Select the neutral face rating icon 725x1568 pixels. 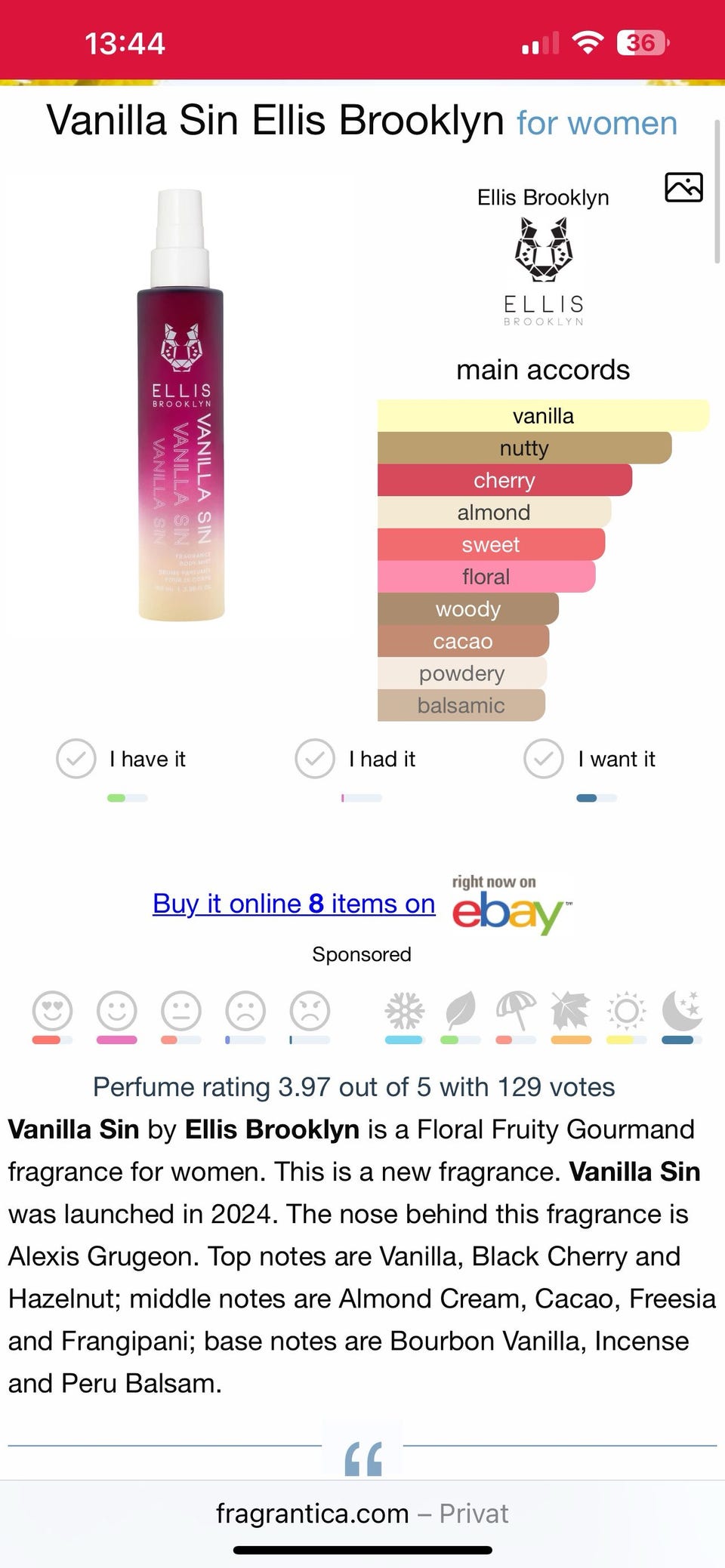tap(181, 1010)
